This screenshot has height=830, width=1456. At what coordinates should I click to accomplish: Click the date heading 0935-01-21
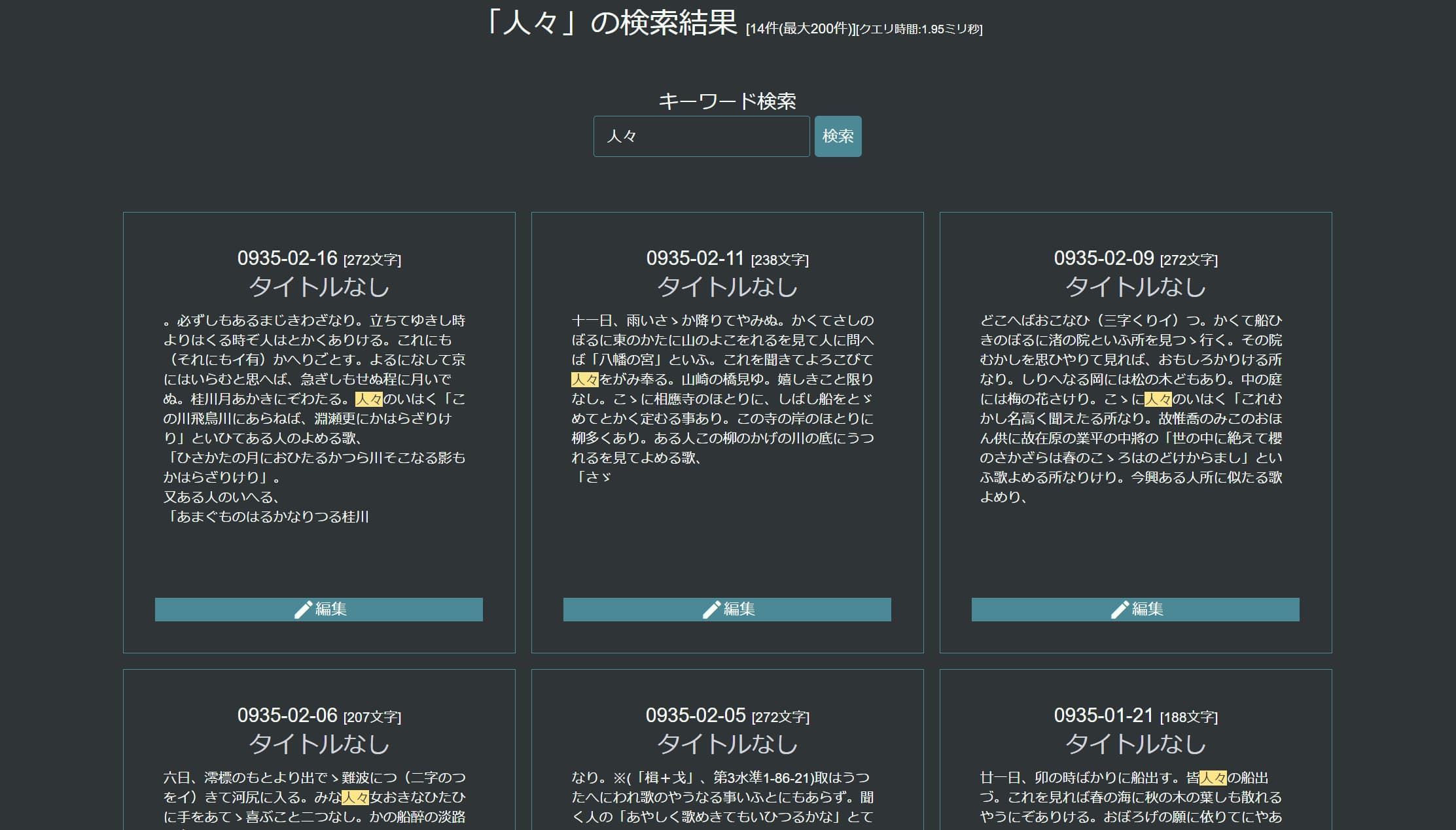click(x=1103, y=716)
